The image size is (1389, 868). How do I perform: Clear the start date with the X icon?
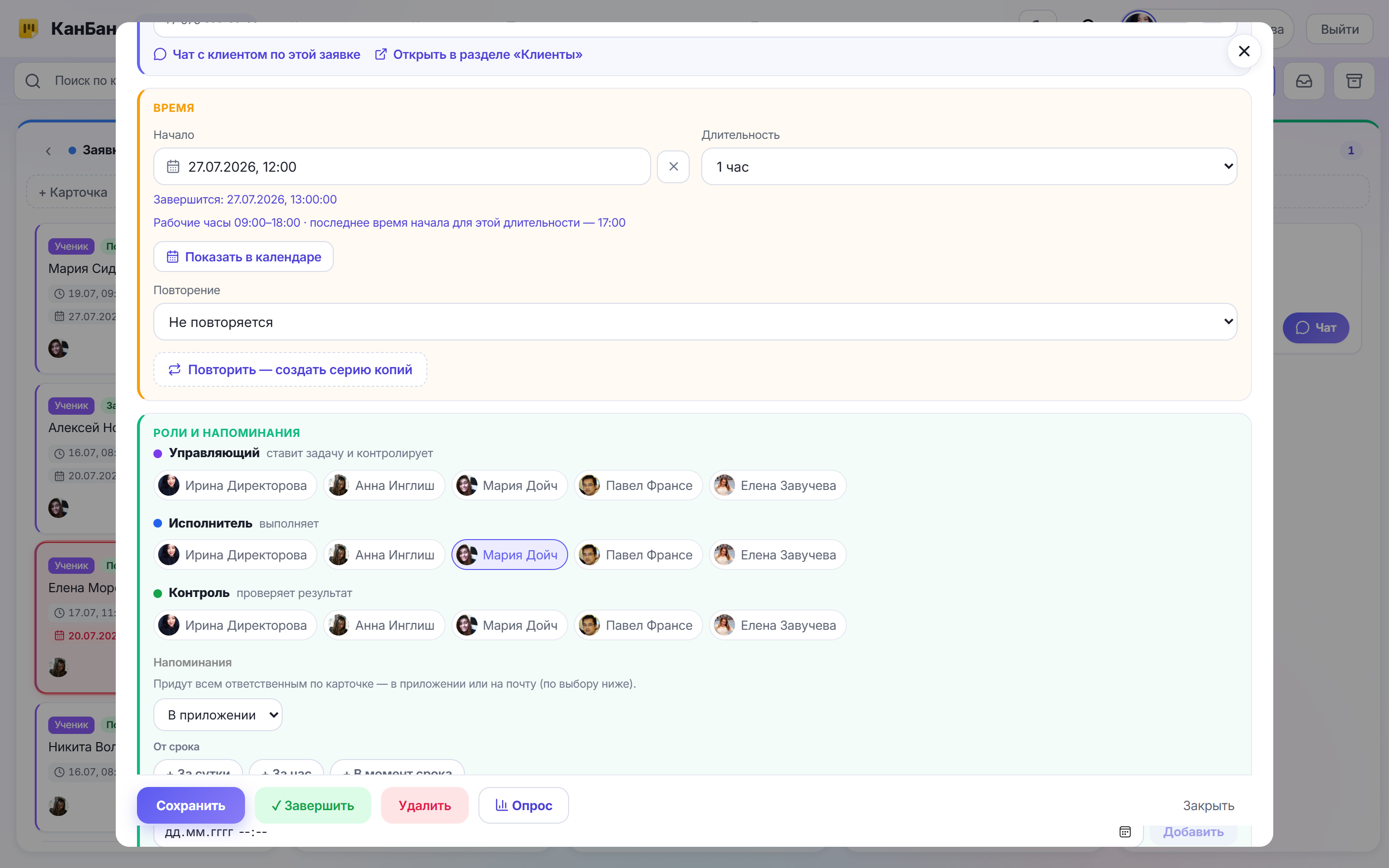tap(673, 166)
